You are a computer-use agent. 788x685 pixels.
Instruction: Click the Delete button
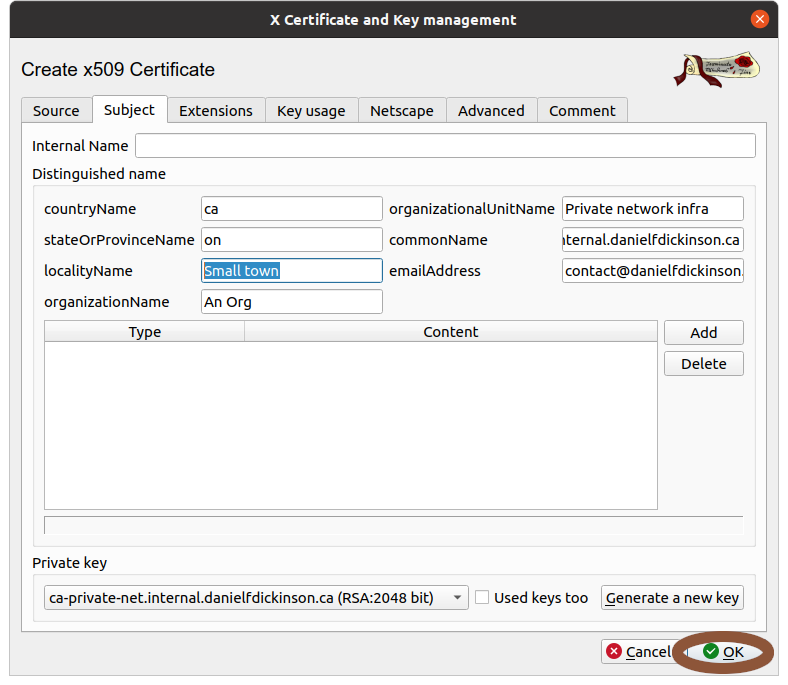[x=704, y=364]
